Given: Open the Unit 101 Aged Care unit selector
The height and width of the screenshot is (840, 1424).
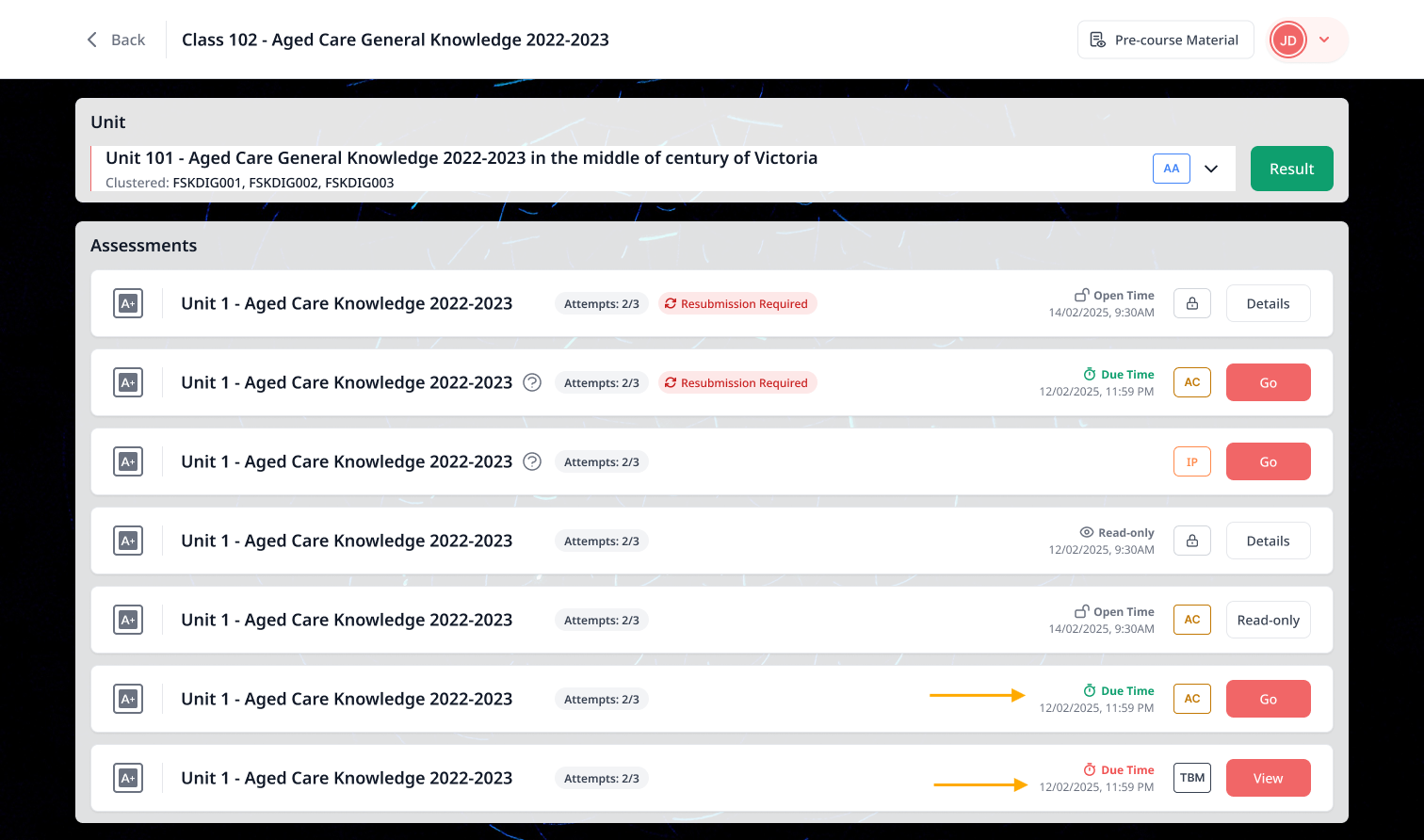Looking at the screenshot, I should pos(663,169).
